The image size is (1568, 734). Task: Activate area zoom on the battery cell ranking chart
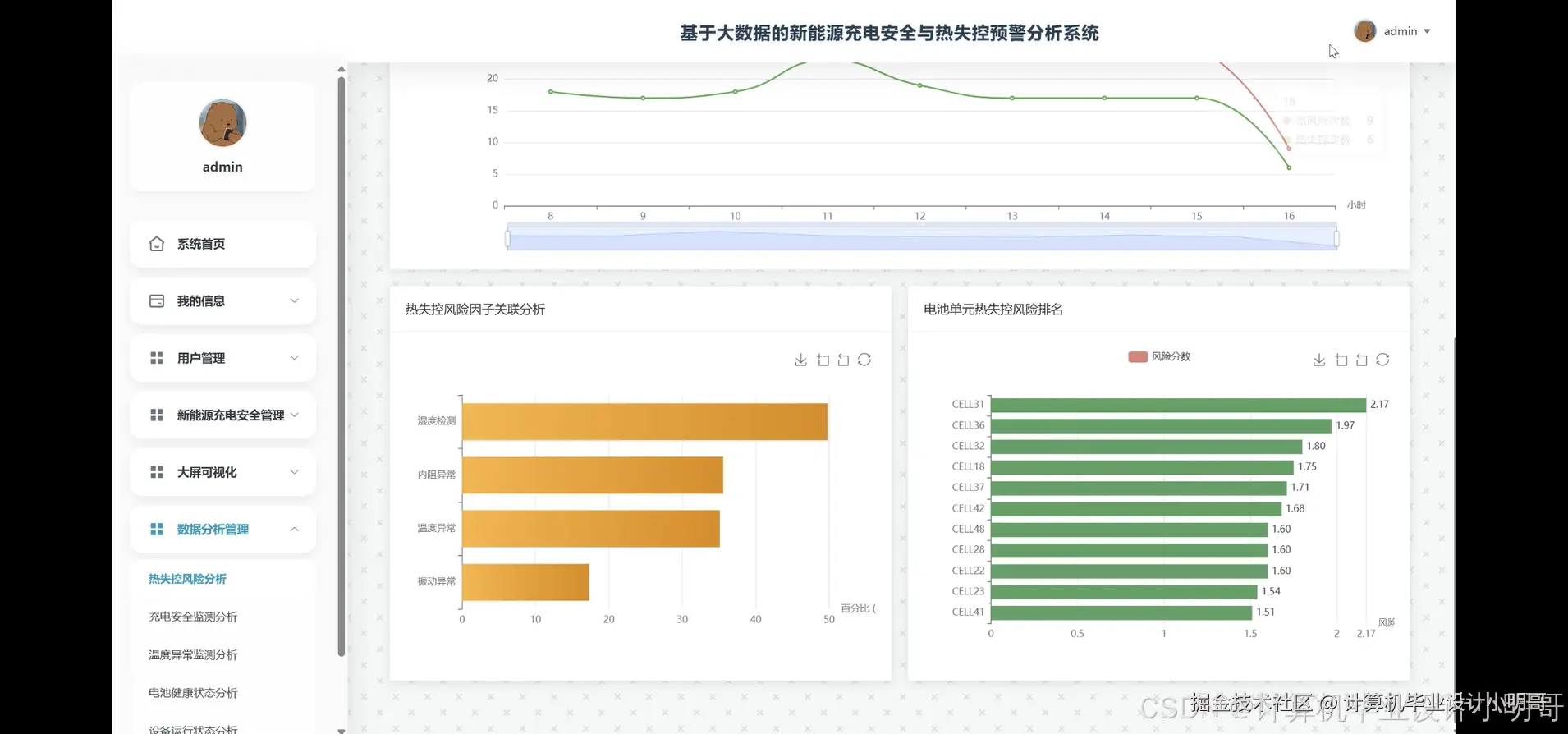(1341, 360)
